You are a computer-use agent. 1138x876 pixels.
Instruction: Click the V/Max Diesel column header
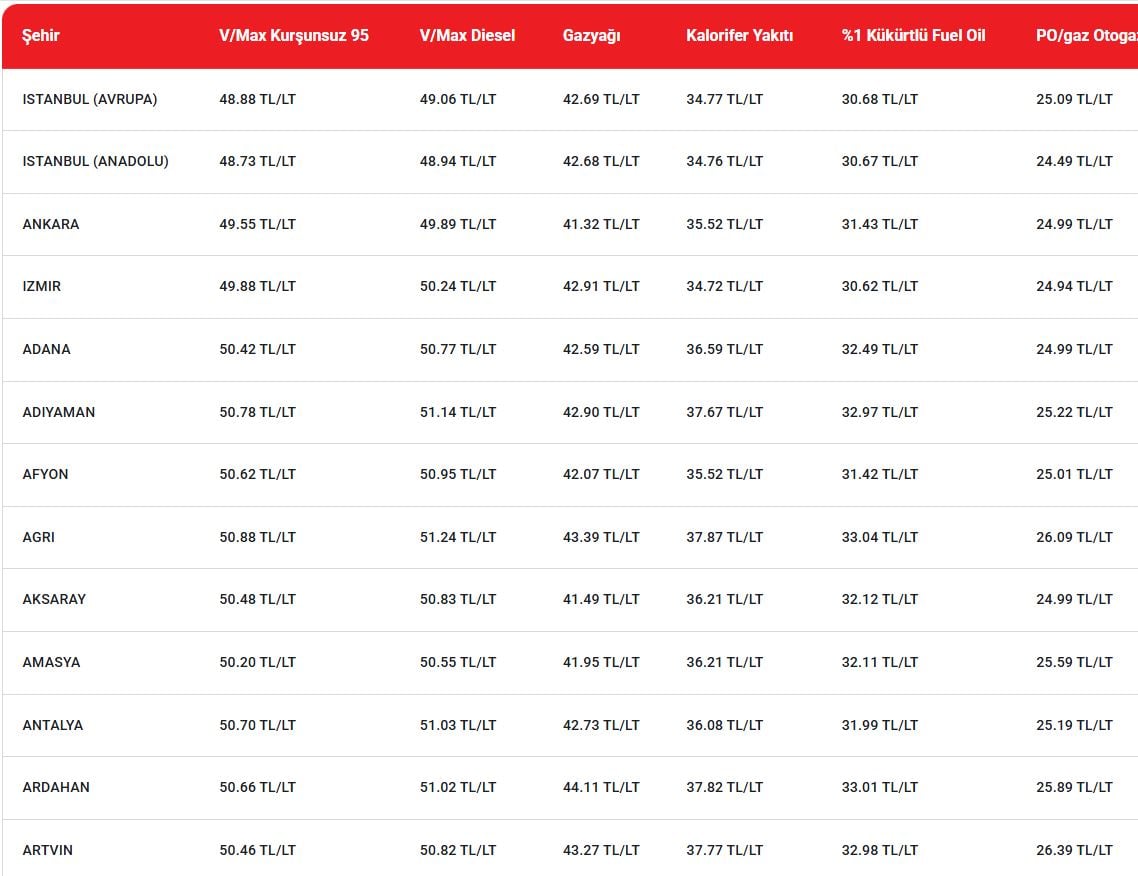click(x=467, y=36)
